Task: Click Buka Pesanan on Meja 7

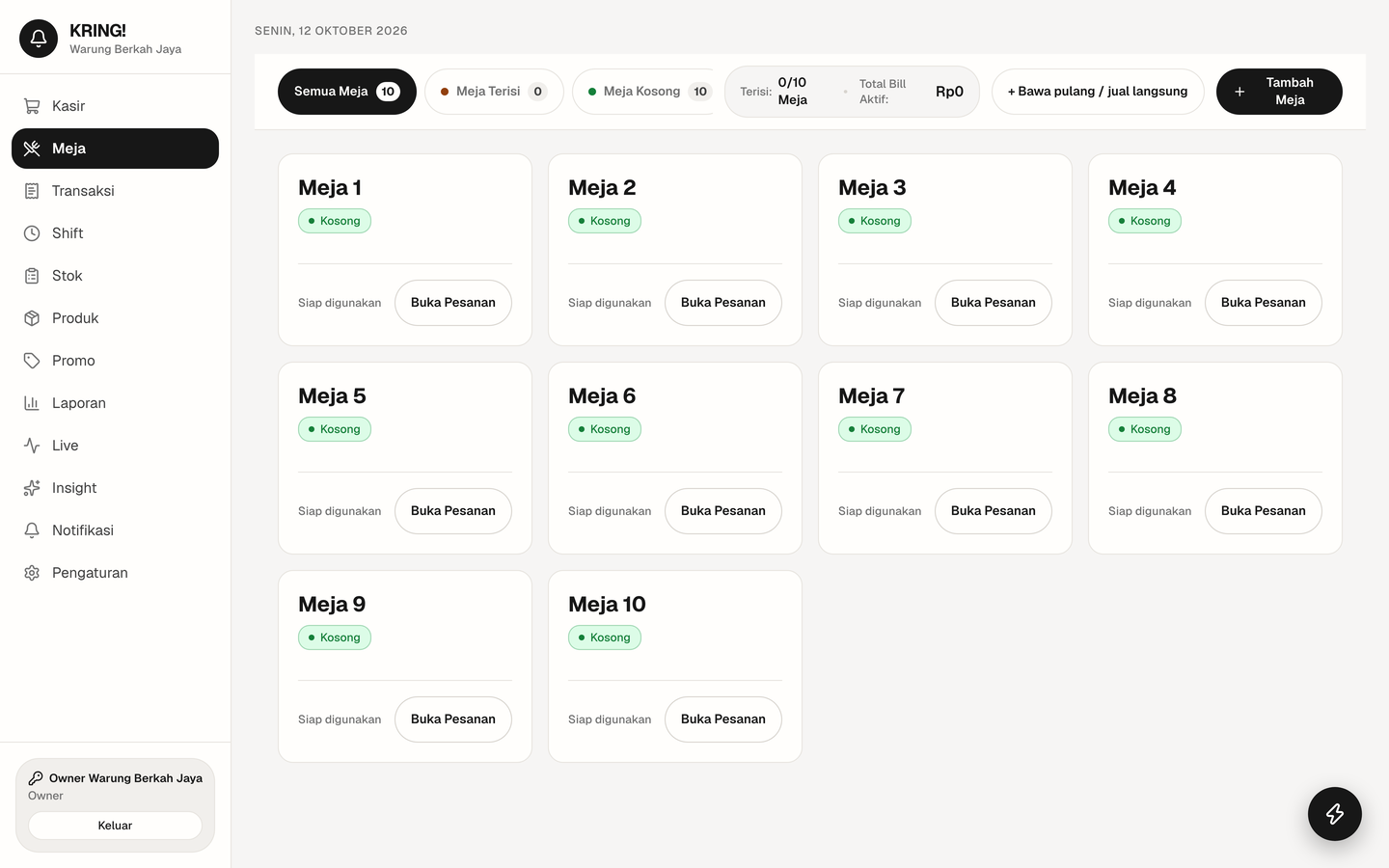Action: (994, 511)
